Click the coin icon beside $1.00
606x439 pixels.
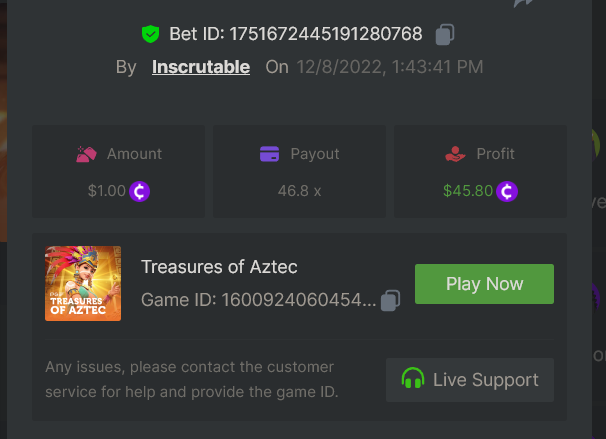coord(140,190)
